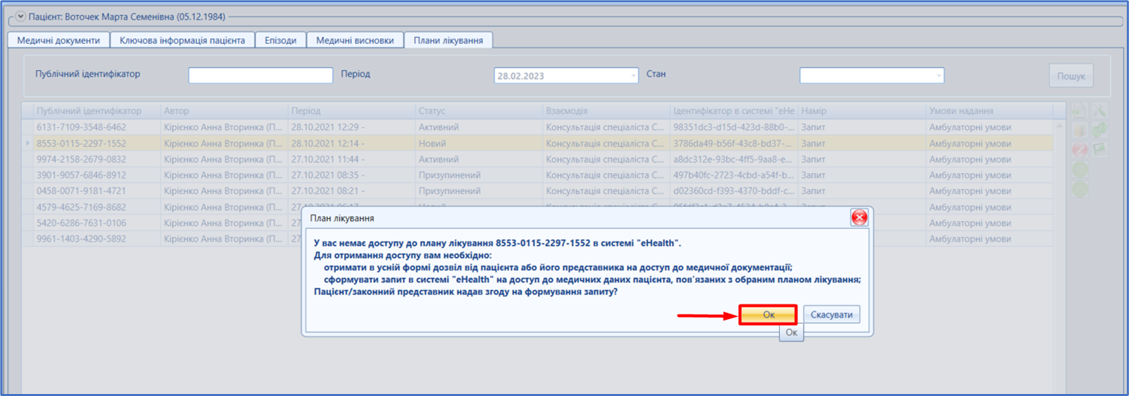Switch to the Медичні документи tab
Viewport: 1129px width, 396px height.
point(58,40)
